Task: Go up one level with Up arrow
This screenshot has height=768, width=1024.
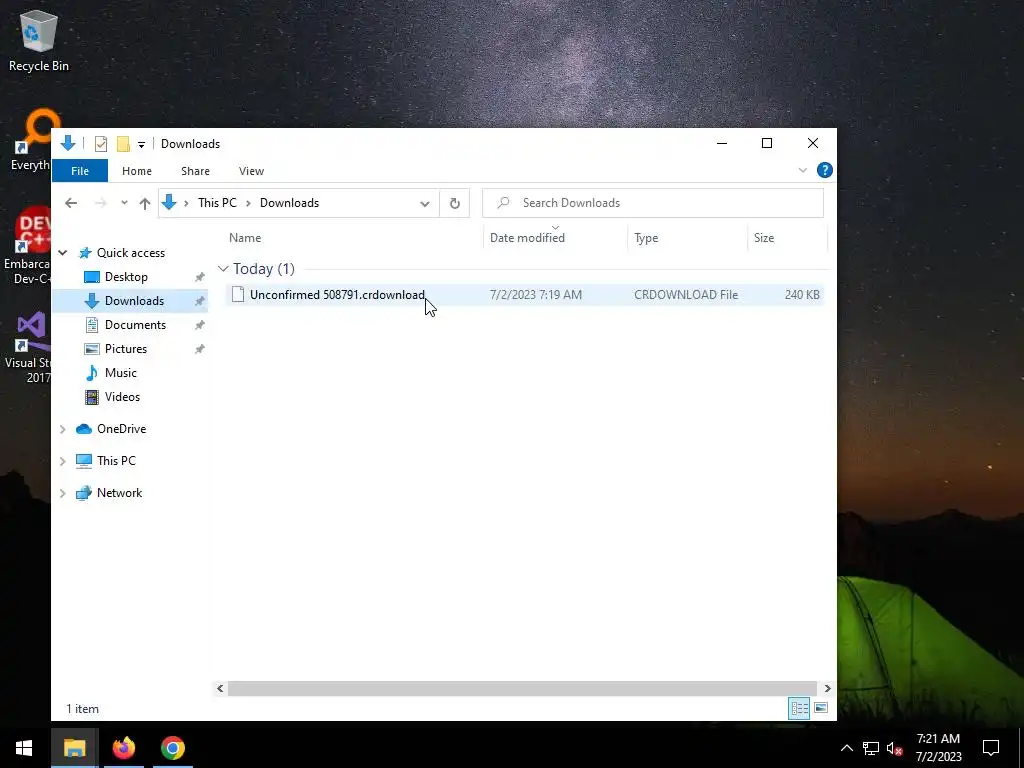Action: [x=145, y=203]
